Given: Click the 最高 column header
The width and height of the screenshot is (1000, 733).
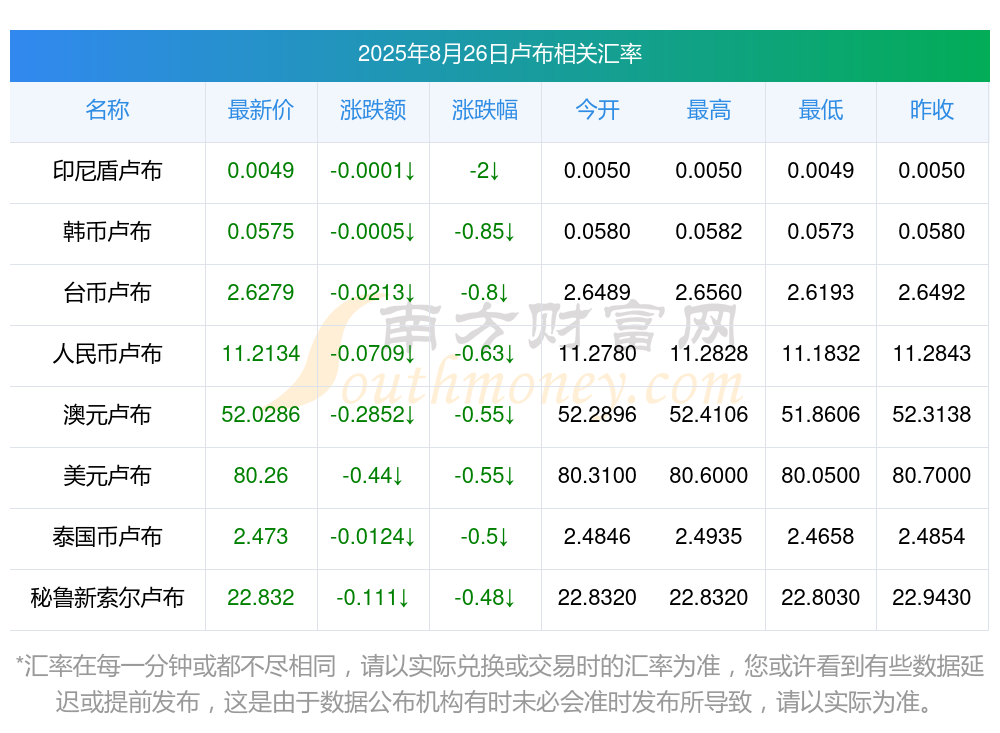Looking at the screenshot, I should [709, 110].
